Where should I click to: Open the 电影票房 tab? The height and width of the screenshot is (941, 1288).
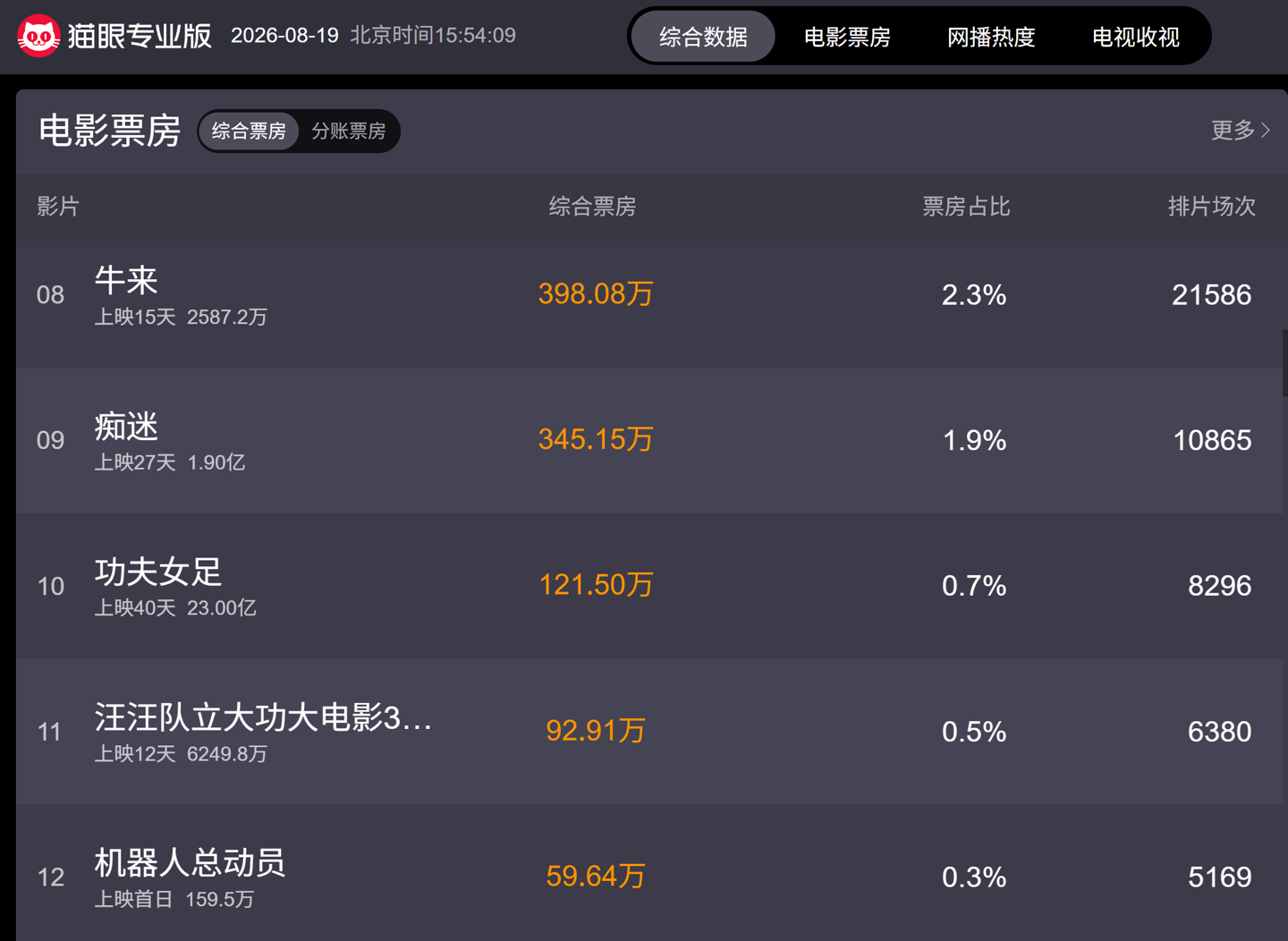847,37
